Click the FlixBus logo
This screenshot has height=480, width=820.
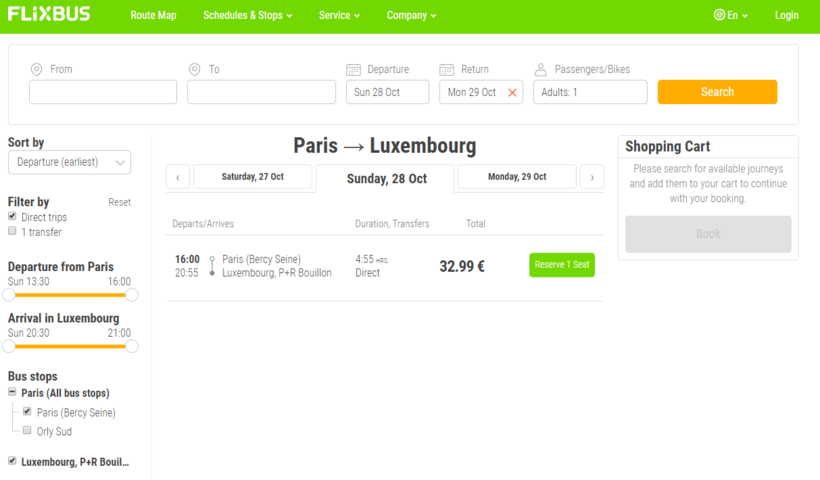click(x=49, y=15)
